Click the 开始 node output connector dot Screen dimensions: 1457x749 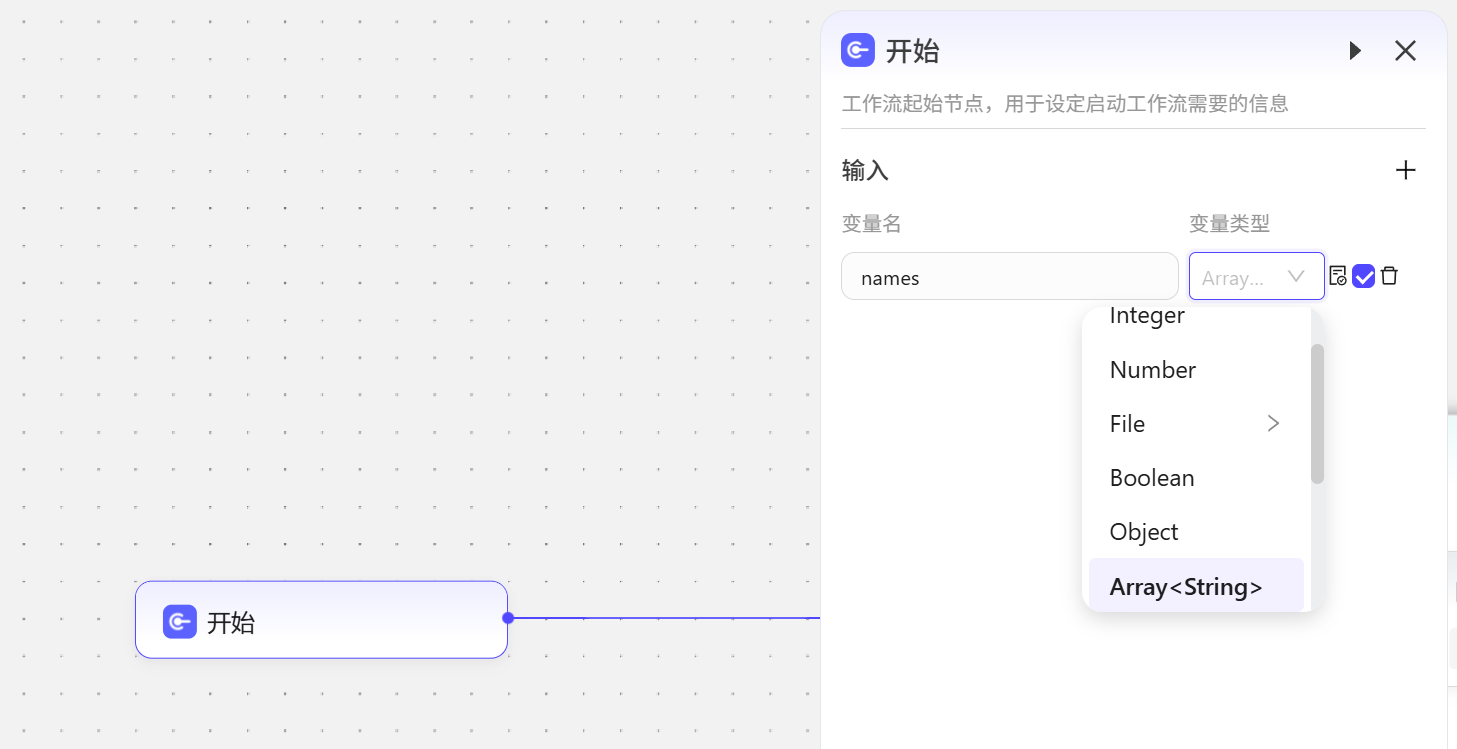tap(508, 618)
